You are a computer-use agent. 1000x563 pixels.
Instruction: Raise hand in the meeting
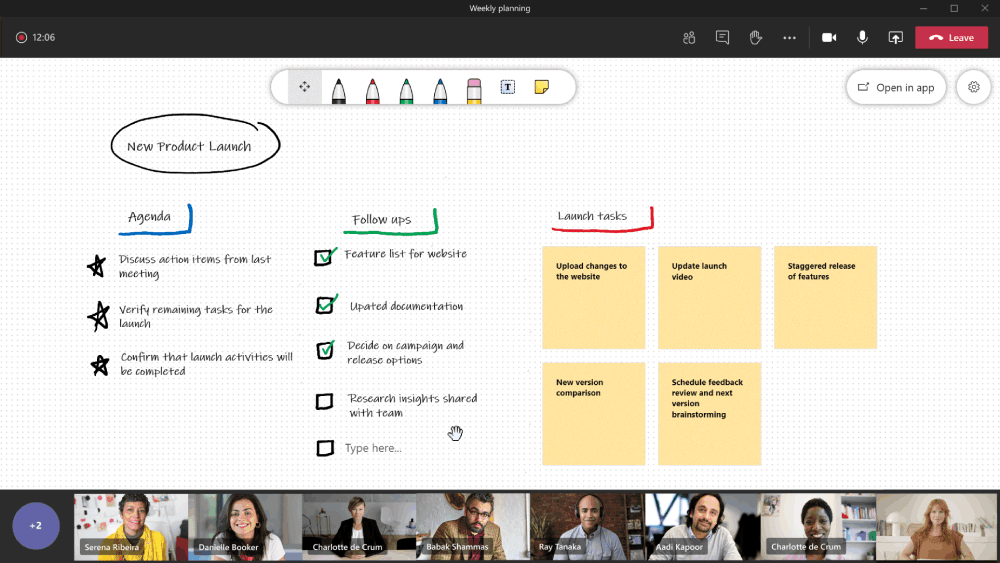tap(756, 38)
